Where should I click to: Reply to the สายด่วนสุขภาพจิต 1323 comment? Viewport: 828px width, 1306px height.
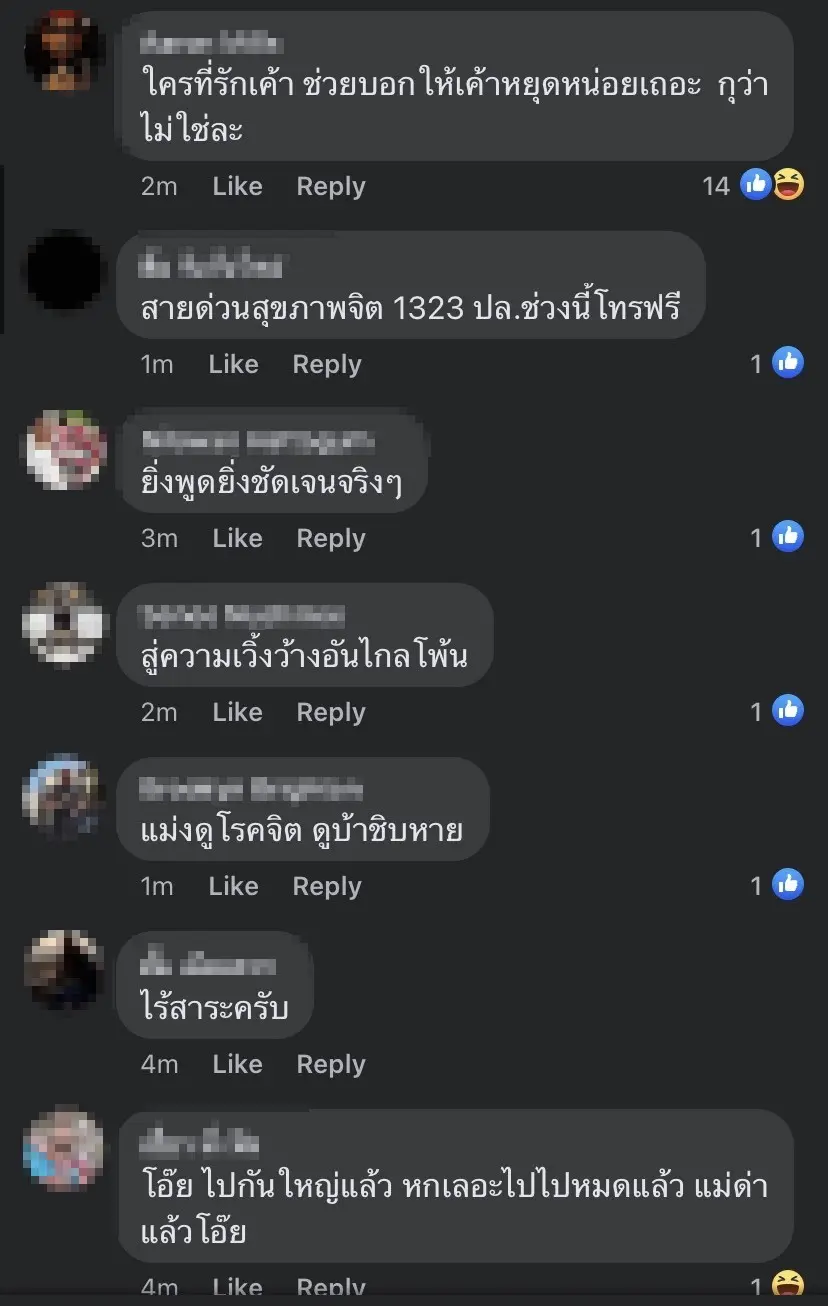coord(327,364)
